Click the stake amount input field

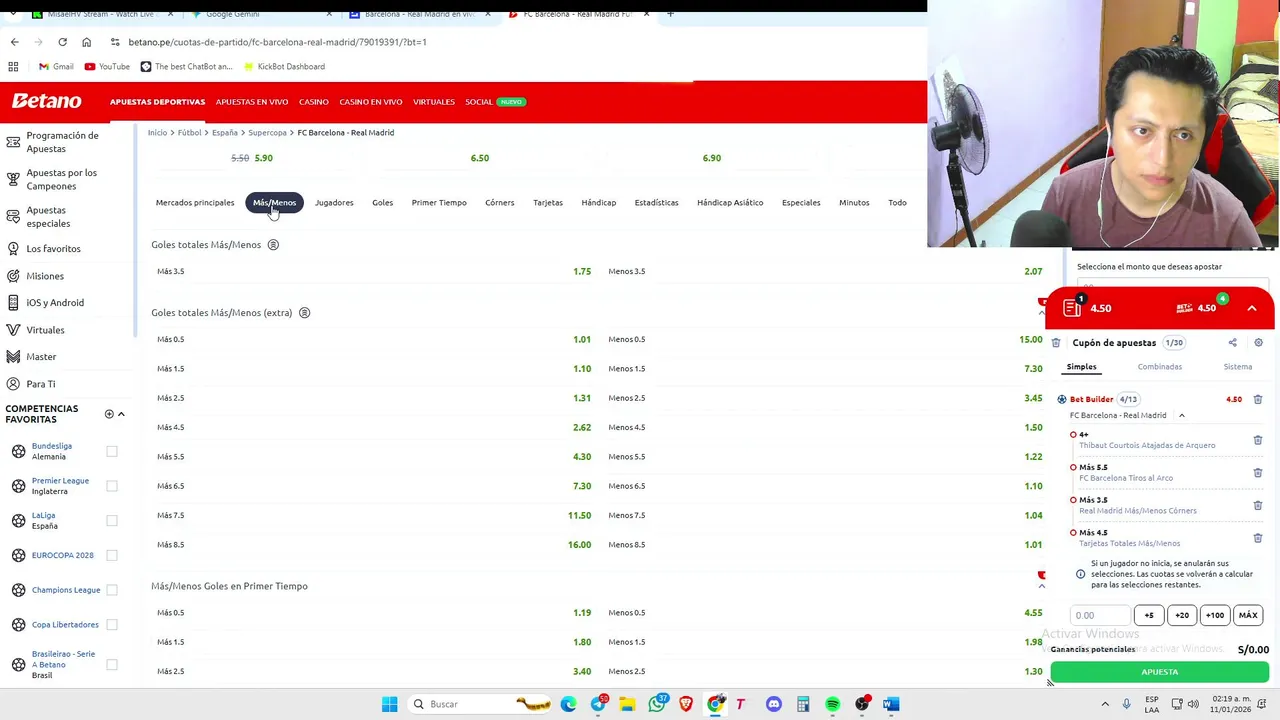click(x=1100, y=615)
